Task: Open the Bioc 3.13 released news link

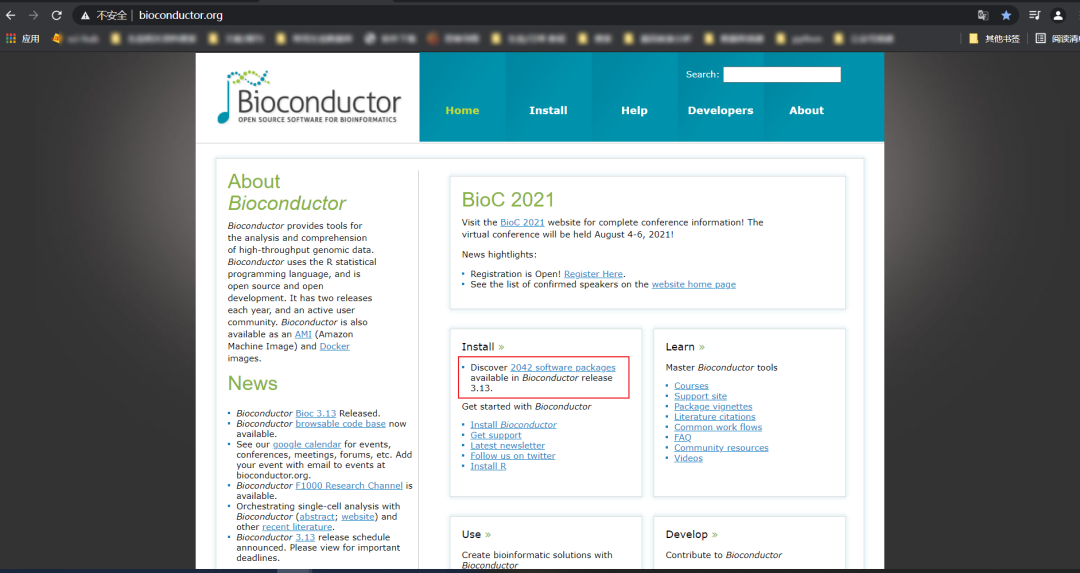Action: (x=315, y=413)
